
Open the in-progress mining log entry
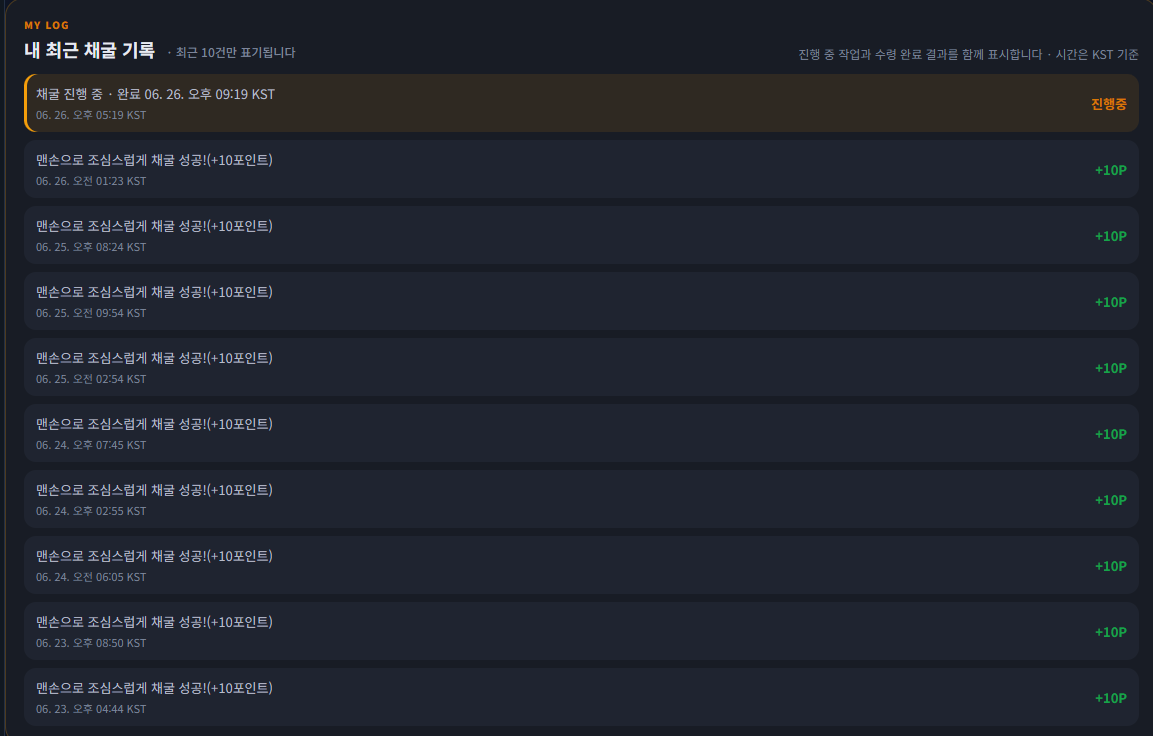581,103
